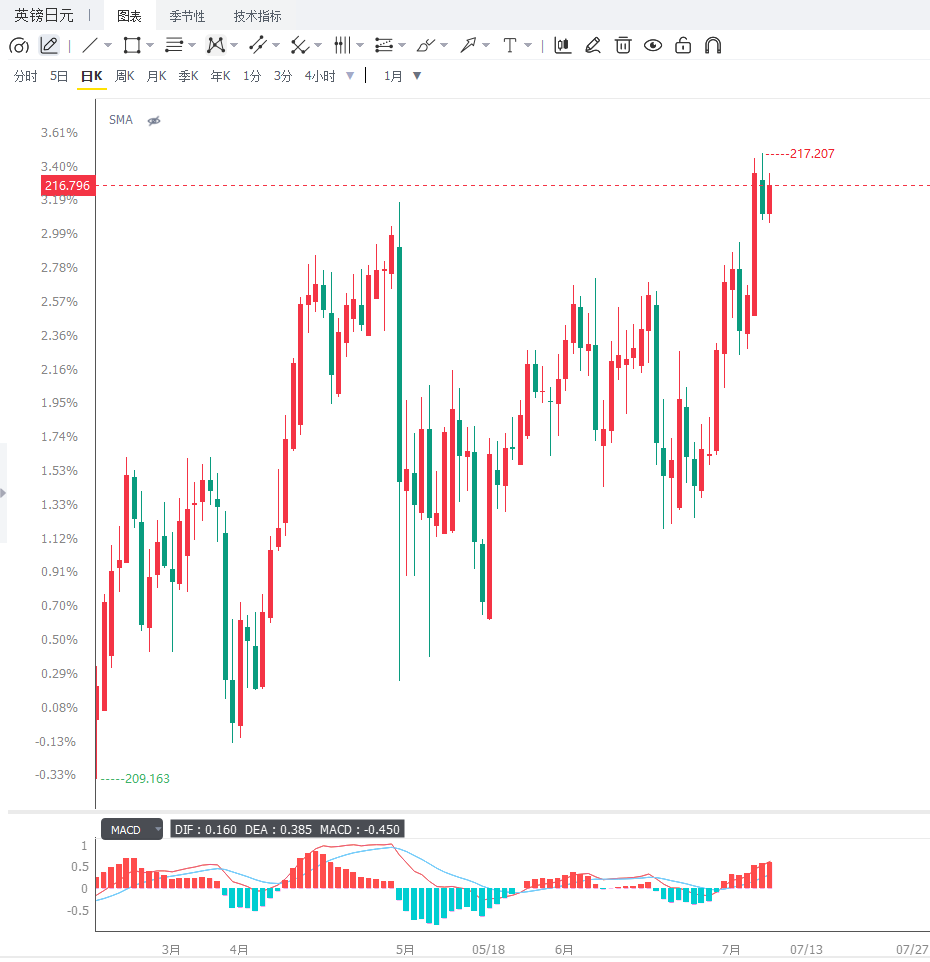Select the arrow drawing tool
930x962 pixels.
click(x=468, y=45)
